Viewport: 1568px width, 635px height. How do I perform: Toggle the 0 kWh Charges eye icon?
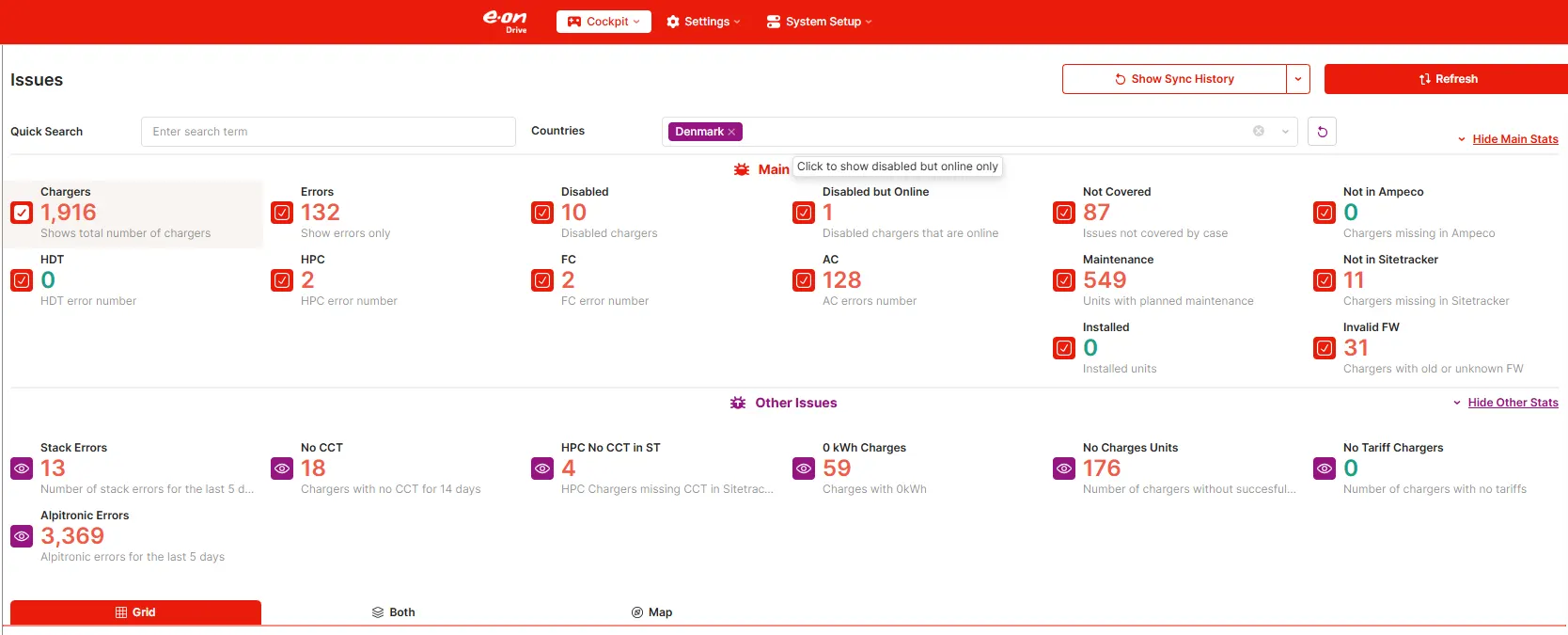tap(804, 468)
